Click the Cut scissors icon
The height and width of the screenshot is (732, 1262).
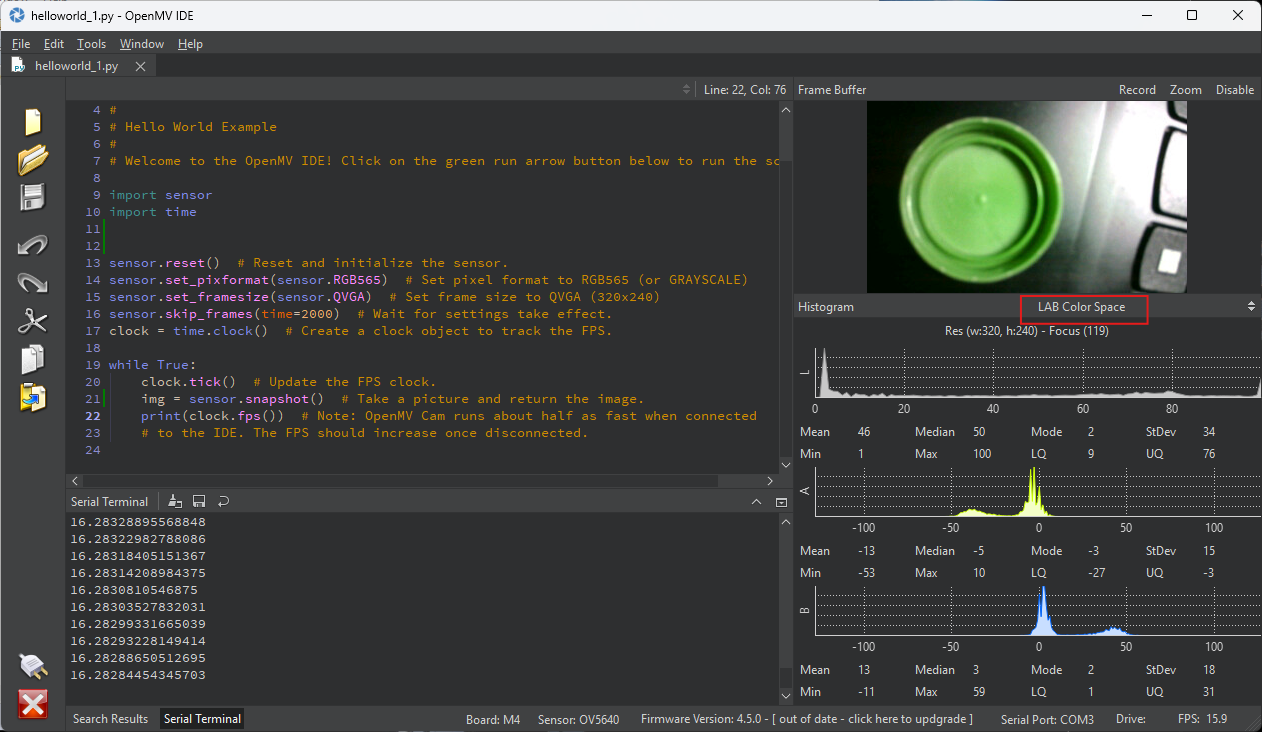pos(33,321)
